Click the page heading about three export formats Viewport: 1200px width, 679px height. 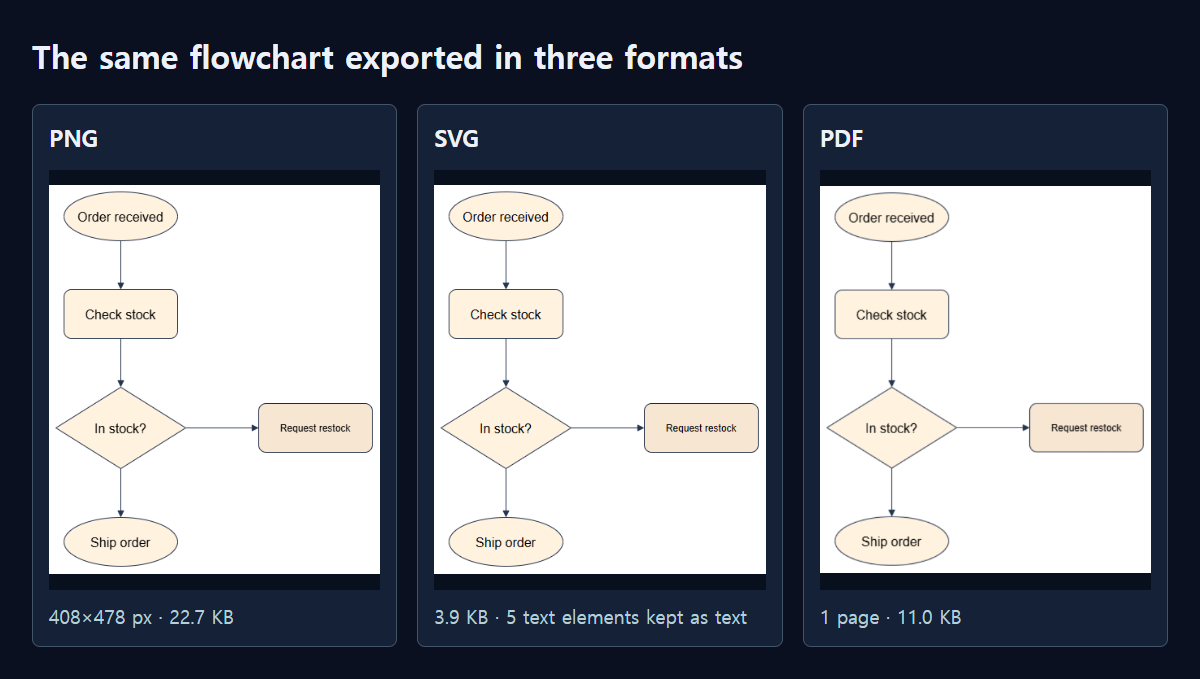387,58
